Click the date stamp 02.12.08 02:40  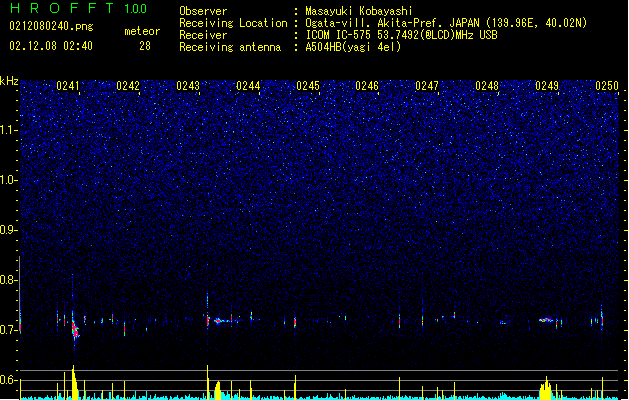[51, 46]
